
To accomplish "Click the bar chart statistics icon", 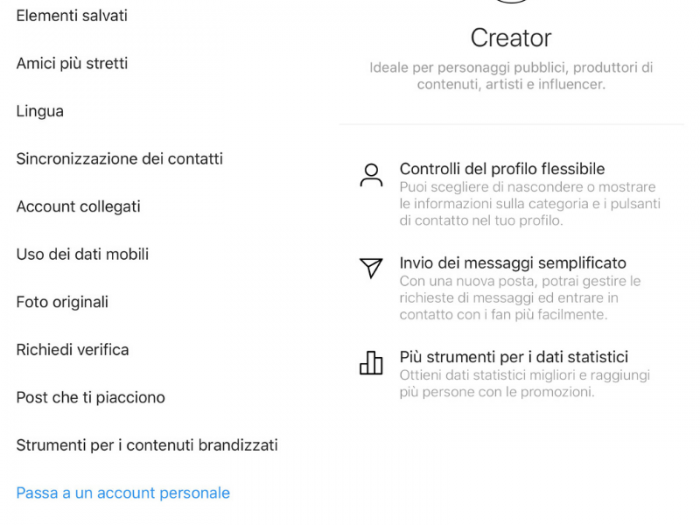I will 371,362.
